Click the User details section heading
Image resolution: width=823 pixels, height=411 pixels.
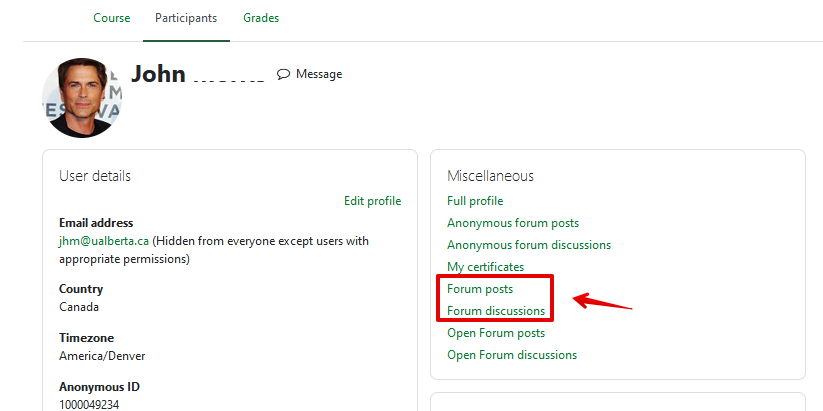[x=95, y=176]
